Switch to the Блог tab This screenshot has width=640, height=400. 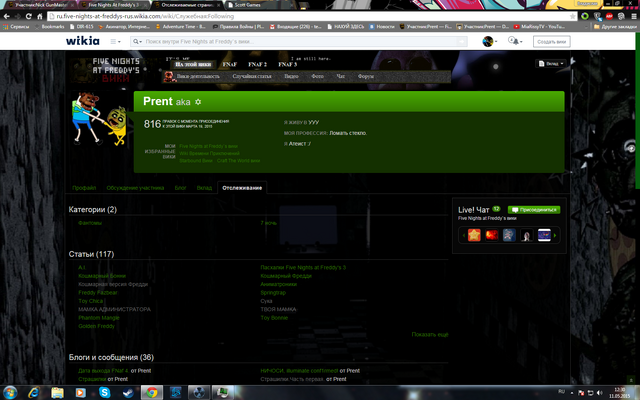pyautogui.click(x=180, y=188)
